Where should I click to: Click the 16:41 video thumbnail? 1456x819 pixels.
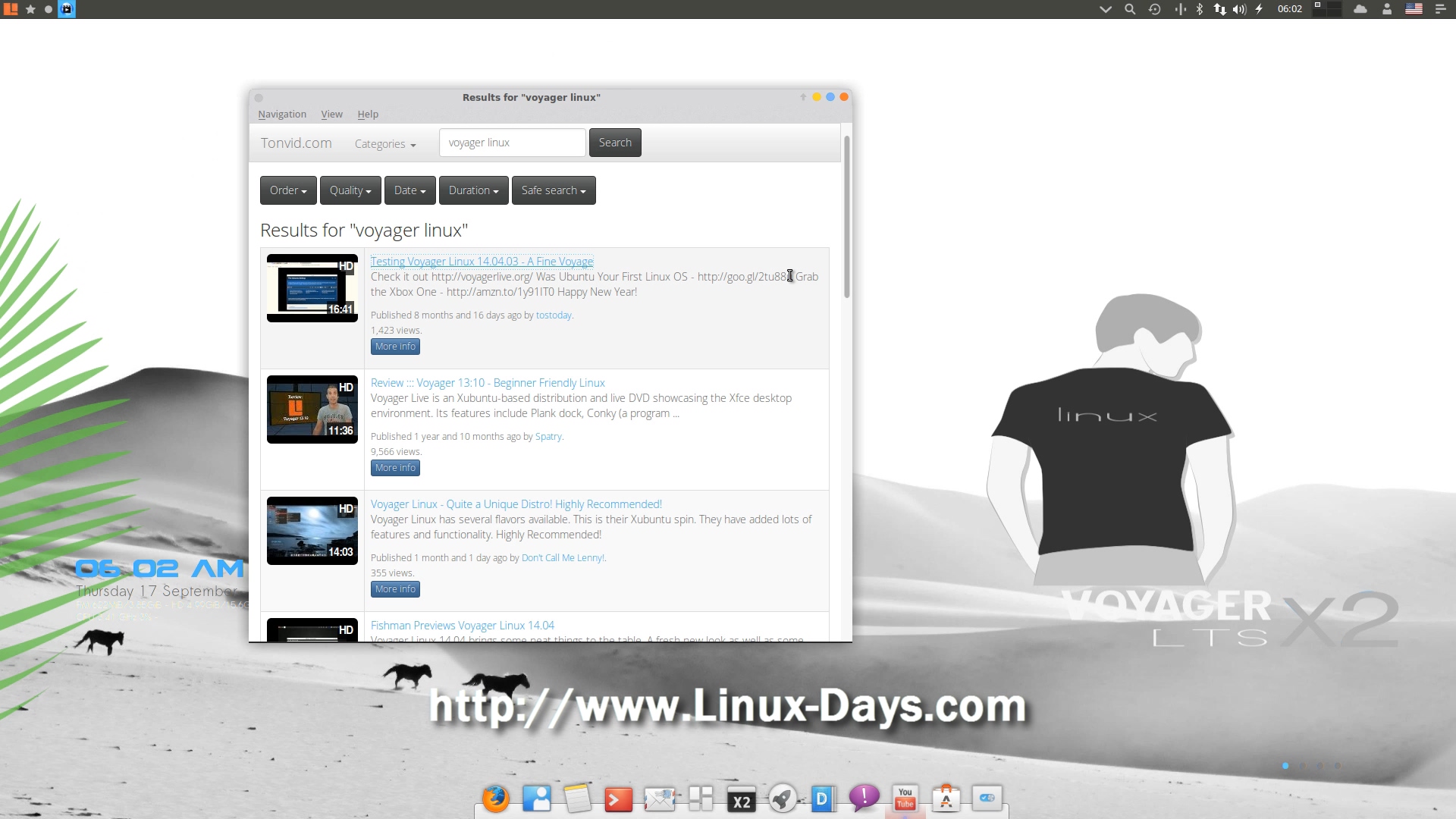point(312,288)
